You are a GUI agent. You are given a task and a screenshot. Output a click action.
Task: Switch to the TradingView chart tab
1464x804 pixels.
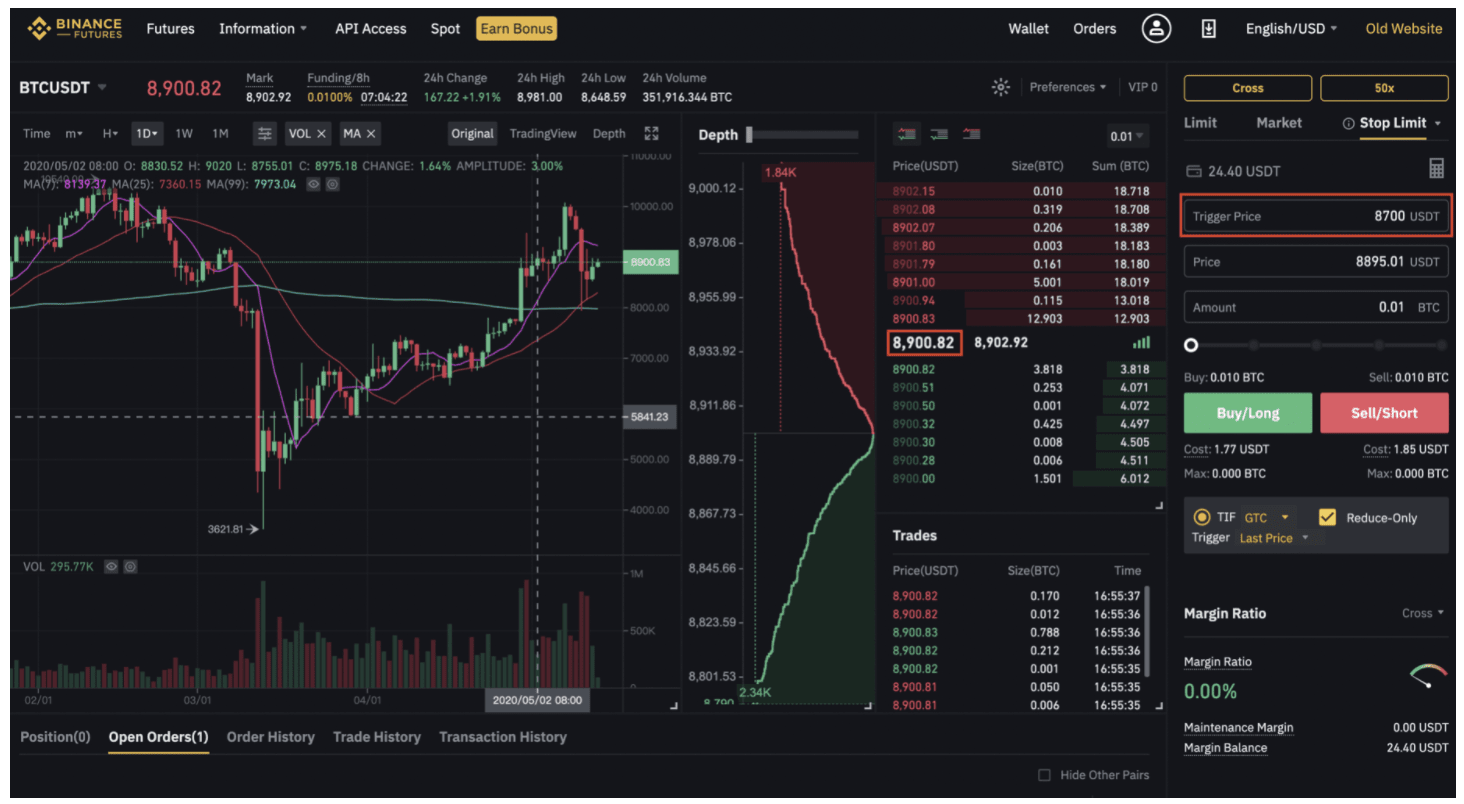(x=543, y=133)
